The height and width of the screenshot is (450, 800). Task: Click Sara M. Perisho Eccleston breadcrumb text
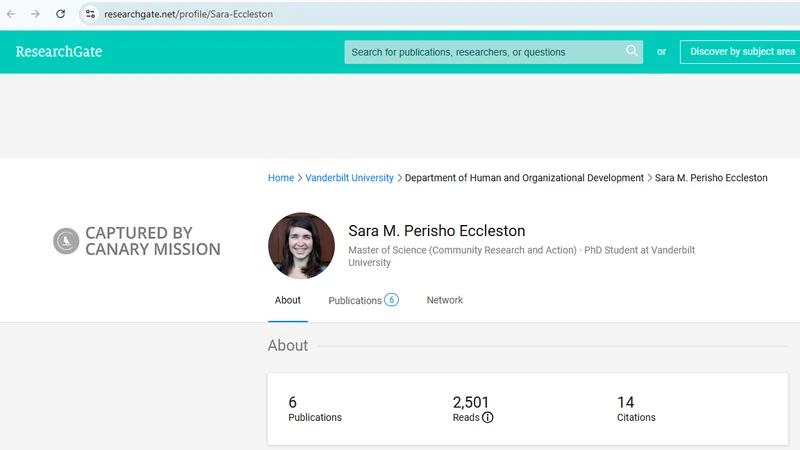point(711,178)
